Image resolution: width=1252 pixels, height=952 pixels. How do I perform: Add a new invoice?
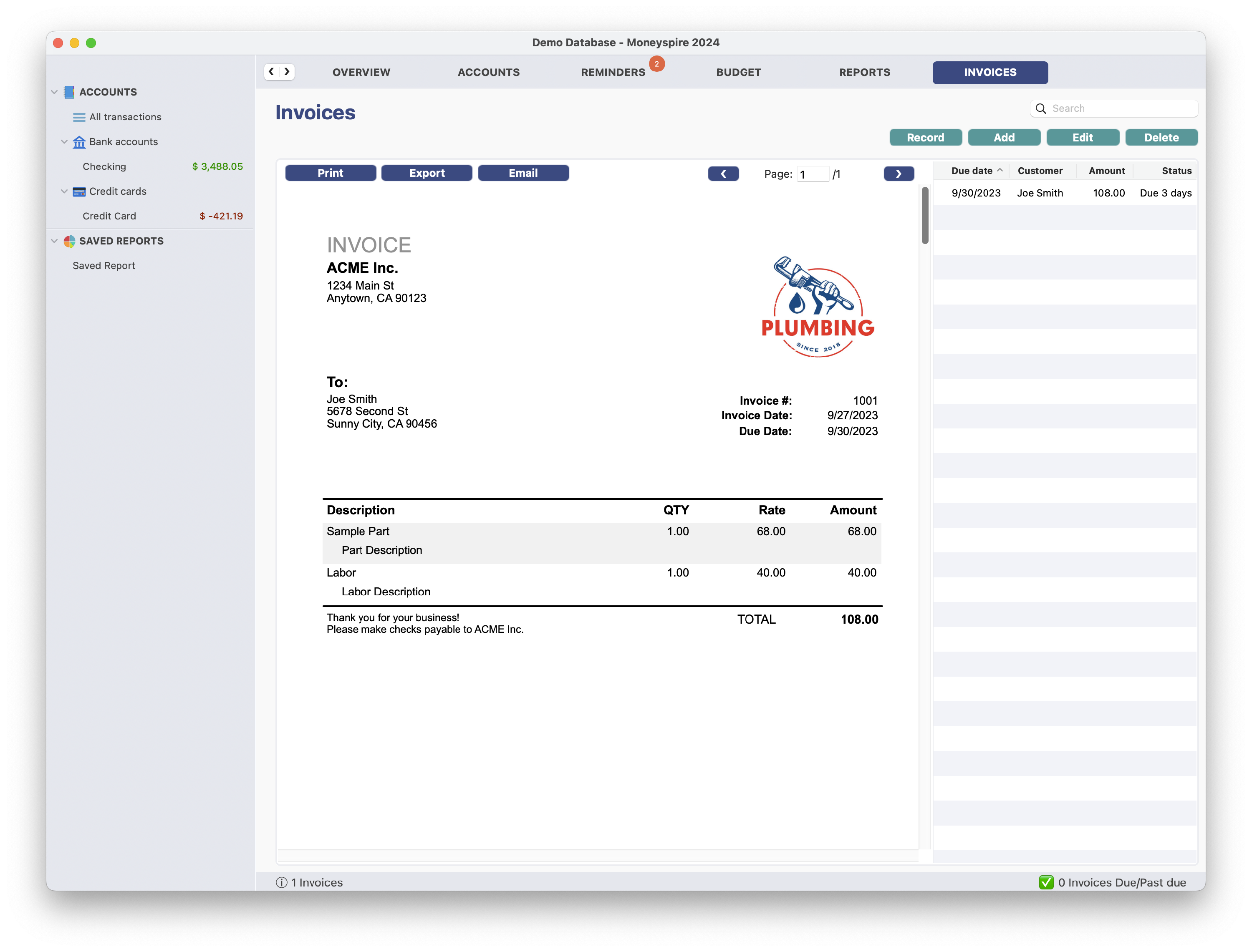coord(1004,137)
